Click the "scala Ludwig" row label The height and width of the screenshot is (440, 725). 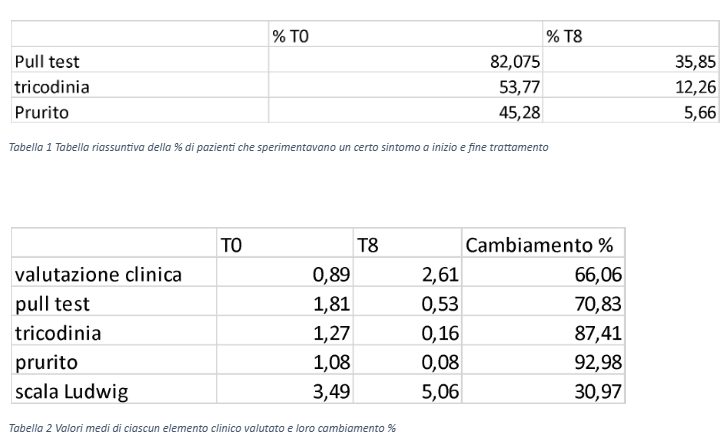[x=71, y=391]
